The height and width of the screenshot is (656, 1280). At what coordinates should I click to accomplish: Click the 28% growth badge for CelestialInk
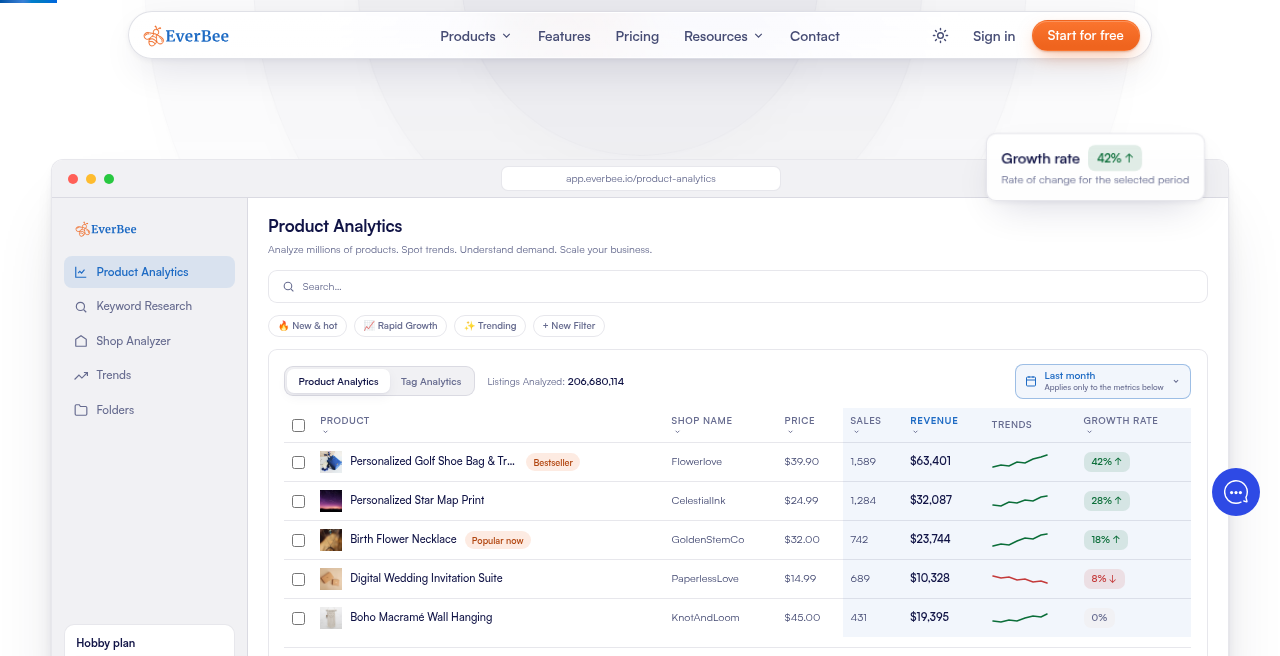click(1106, 501)
